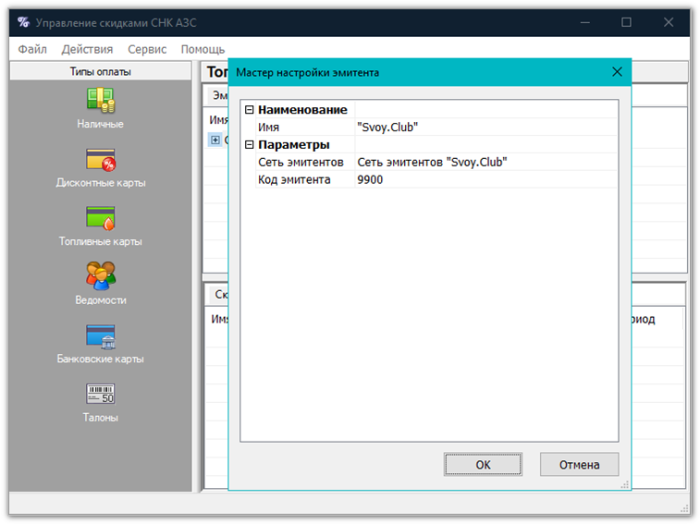This screenshot has width=700, height=524.
Task: Select the Топливные карты fuel cards icon
Action: coord(100,218)
